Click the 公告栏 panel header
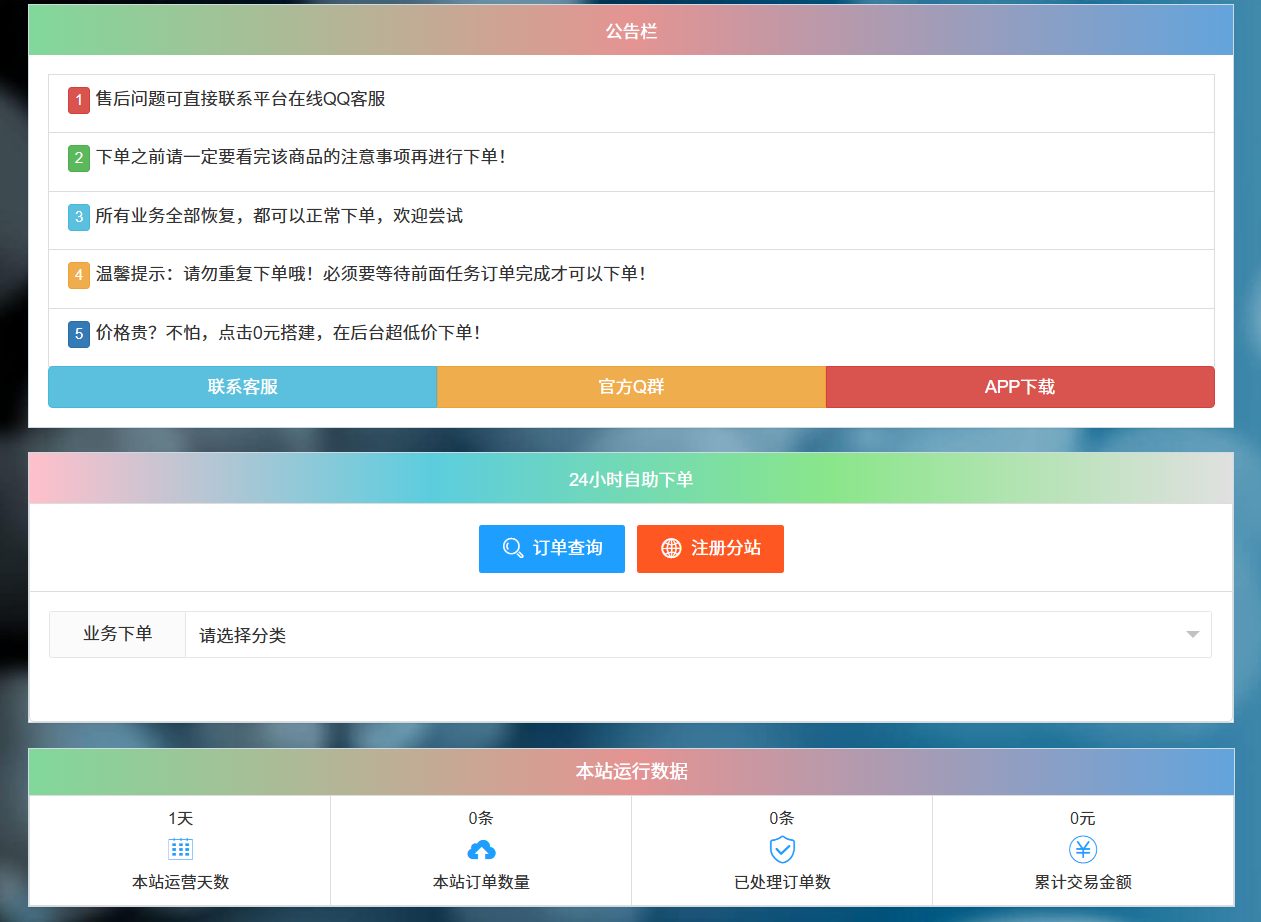Viewport: 1261px width, 922px height. (x=631, y=30)
